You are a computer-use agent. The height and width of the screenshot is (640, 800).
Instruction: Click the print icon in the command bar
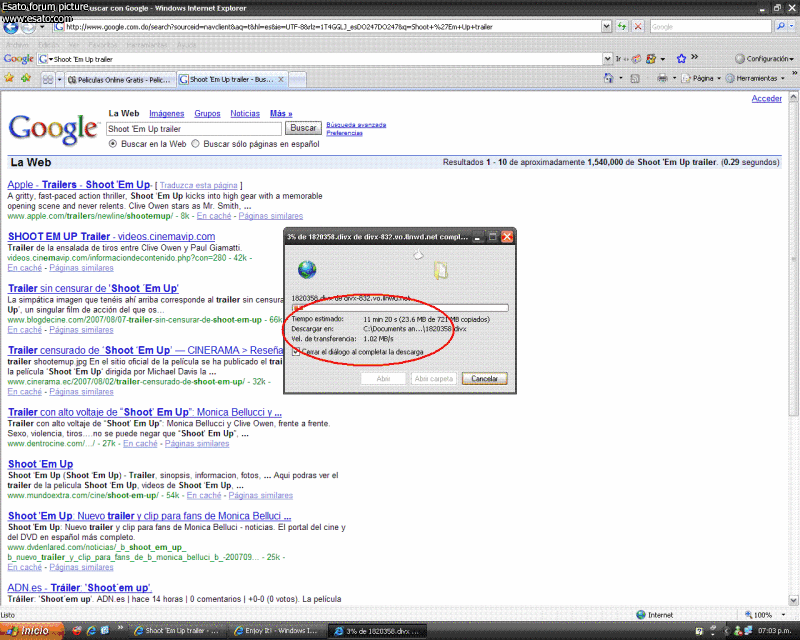pos(662,78)
